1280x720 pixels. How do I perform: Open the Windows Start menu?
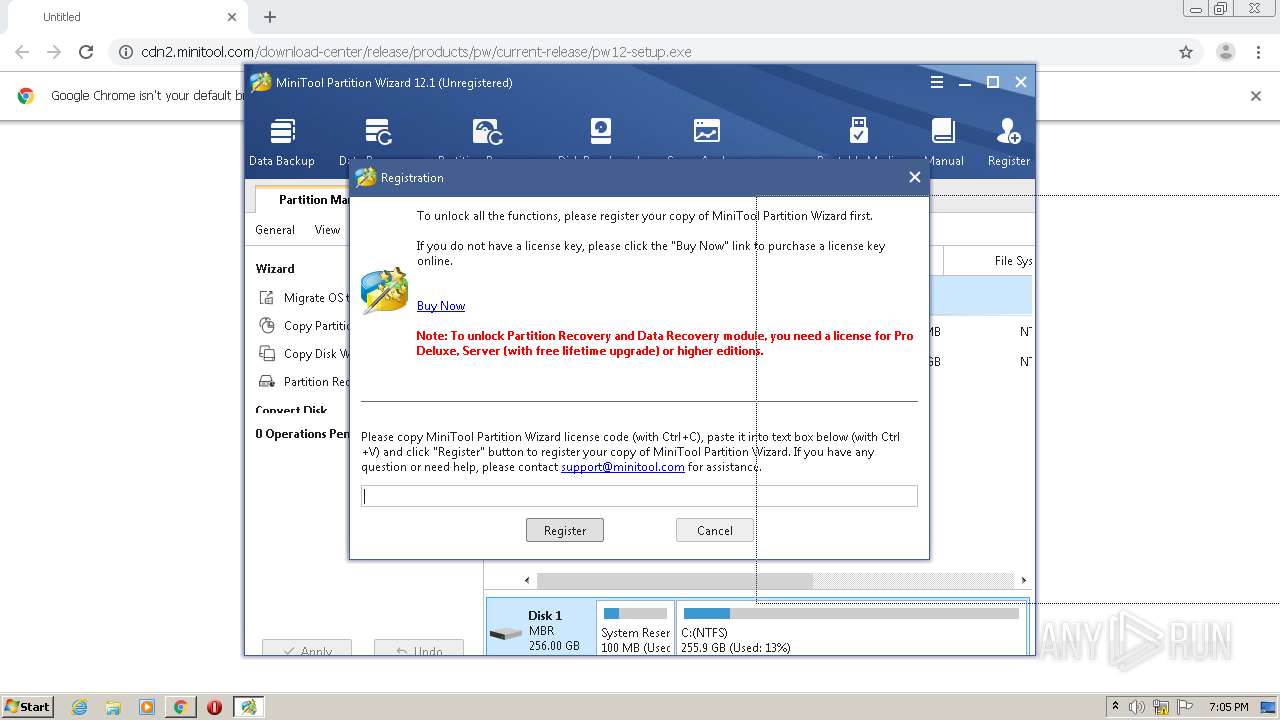pyautogui.click(x=27, y=707)
